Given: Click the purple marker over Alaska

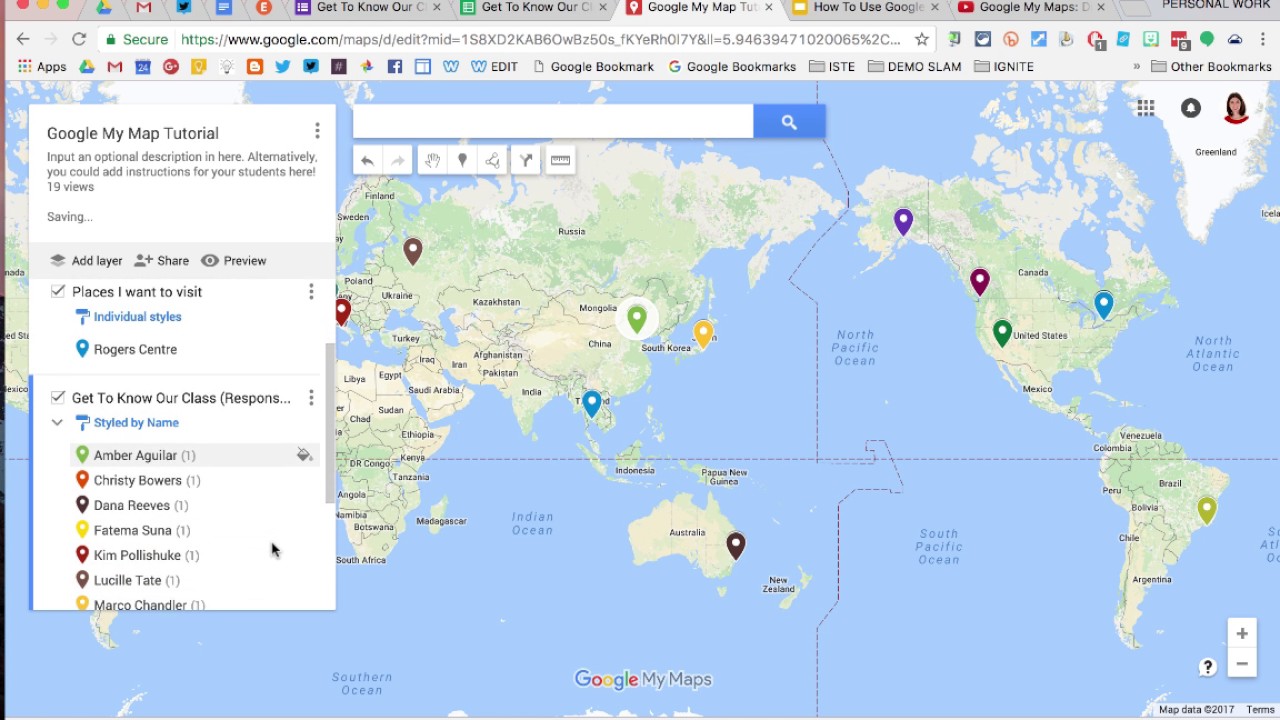Looking at the screenshot, I should point(903,222).
